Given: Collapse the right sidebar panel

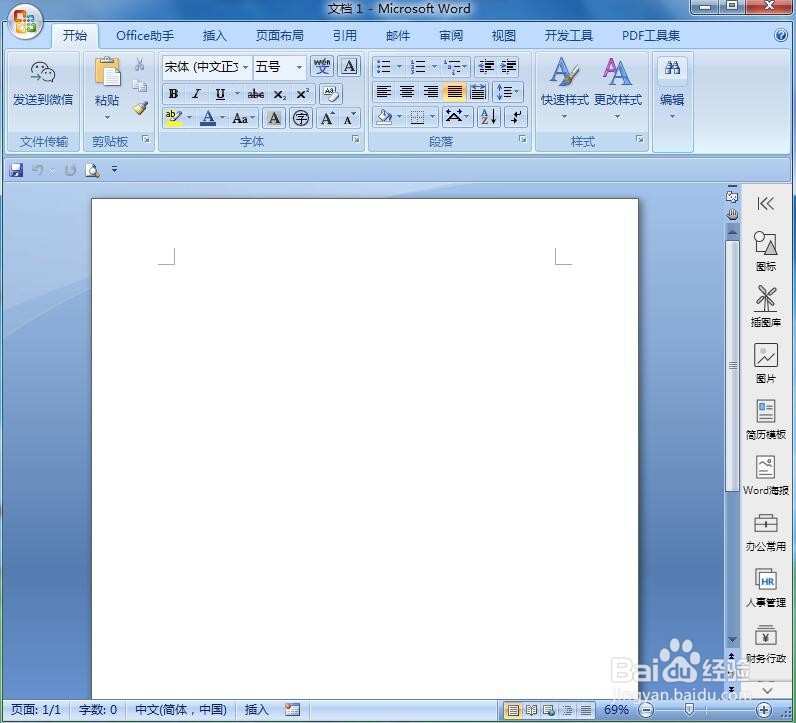Looking at the screenshot, I should tap(765, 204).
